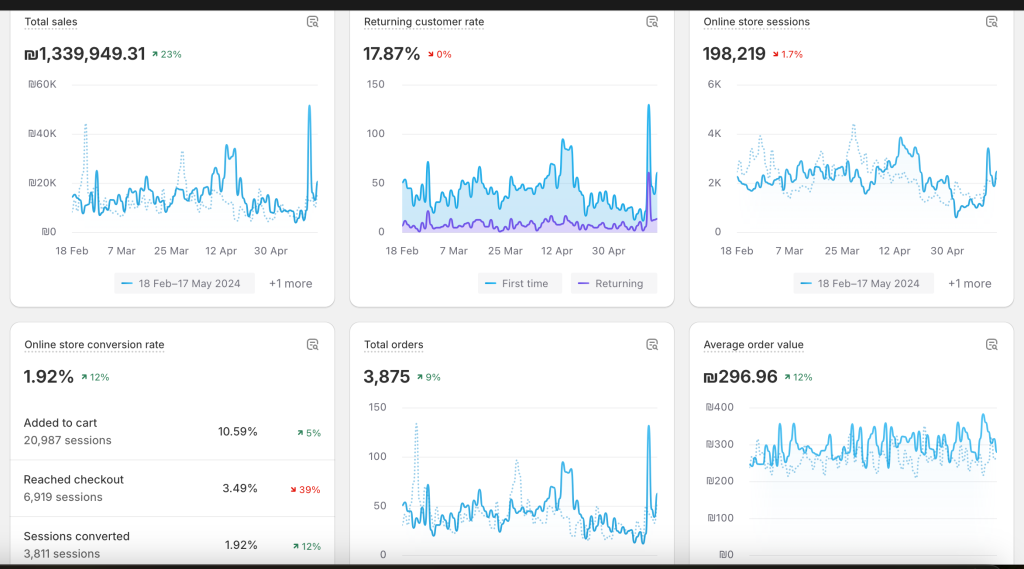Screen dimensions: 1024x569
Task: Click report icon on Online store conversion rate
Action: 312,345
